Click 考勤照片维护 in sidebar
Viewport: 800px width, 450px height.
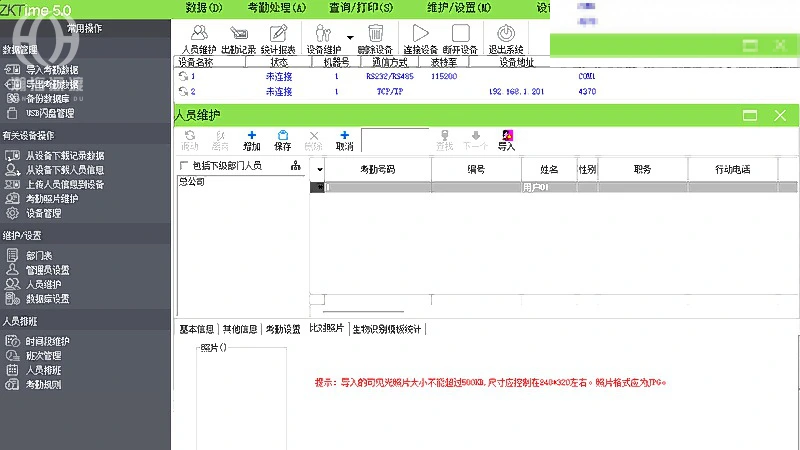(x=52, y=198)
